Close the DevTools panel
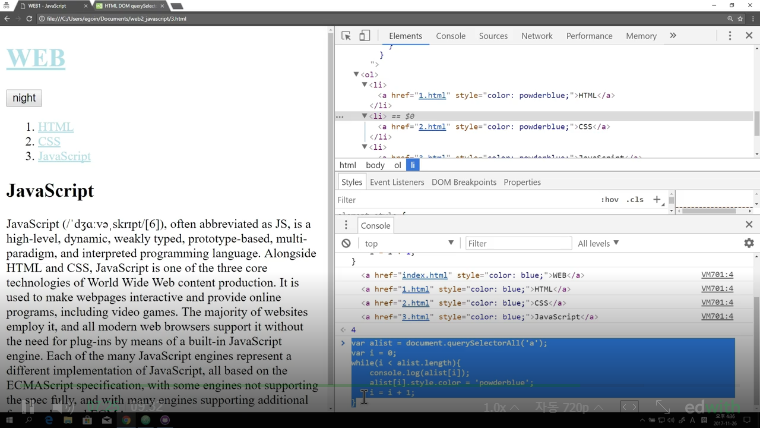 749,35
